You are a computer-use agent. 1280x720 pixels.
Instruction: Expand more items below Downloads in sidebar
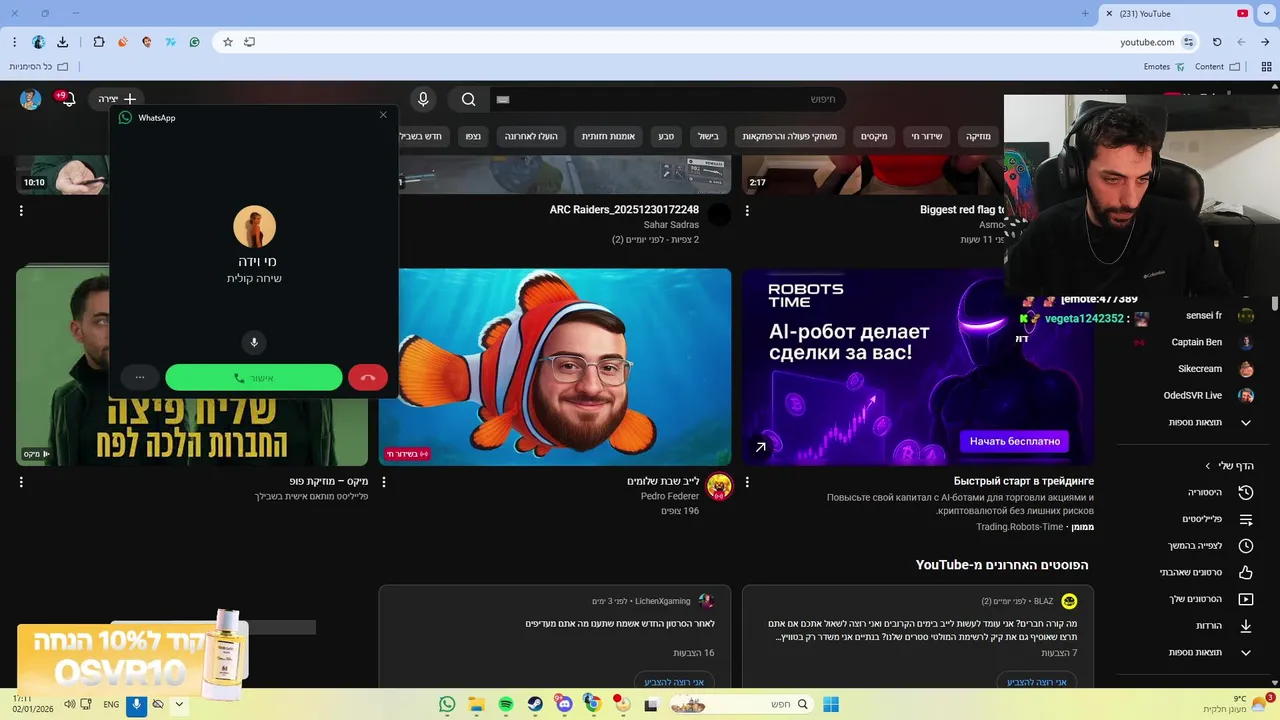coord(1210,653)
